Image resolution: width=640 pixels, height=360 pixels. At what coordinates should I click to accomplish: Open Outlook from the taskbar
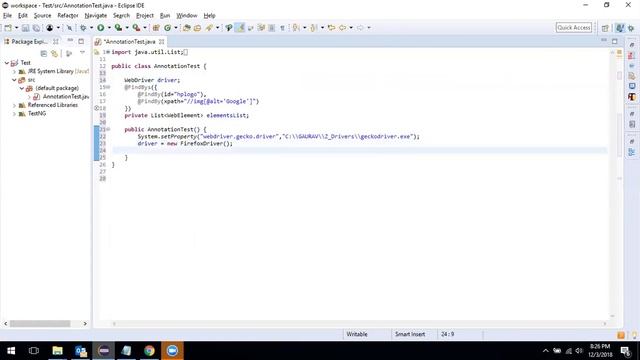[81, 351]
